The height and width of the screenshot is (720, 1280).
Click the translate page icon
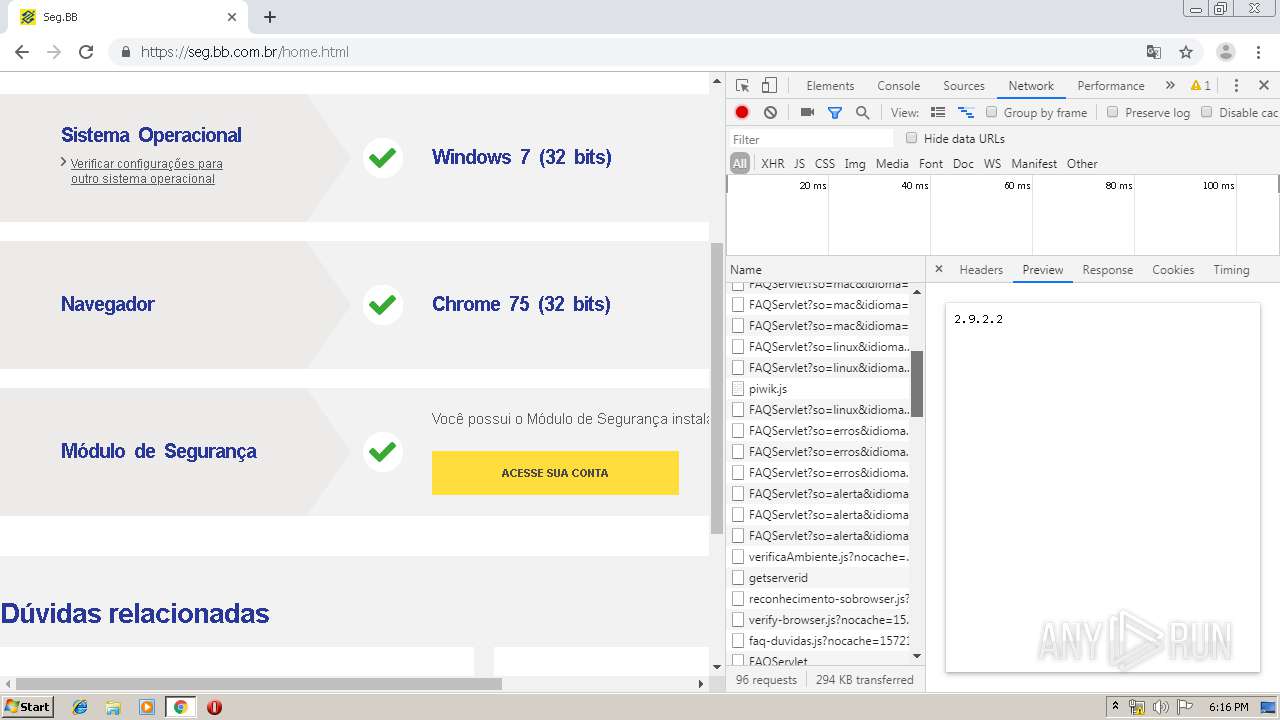1153,52
